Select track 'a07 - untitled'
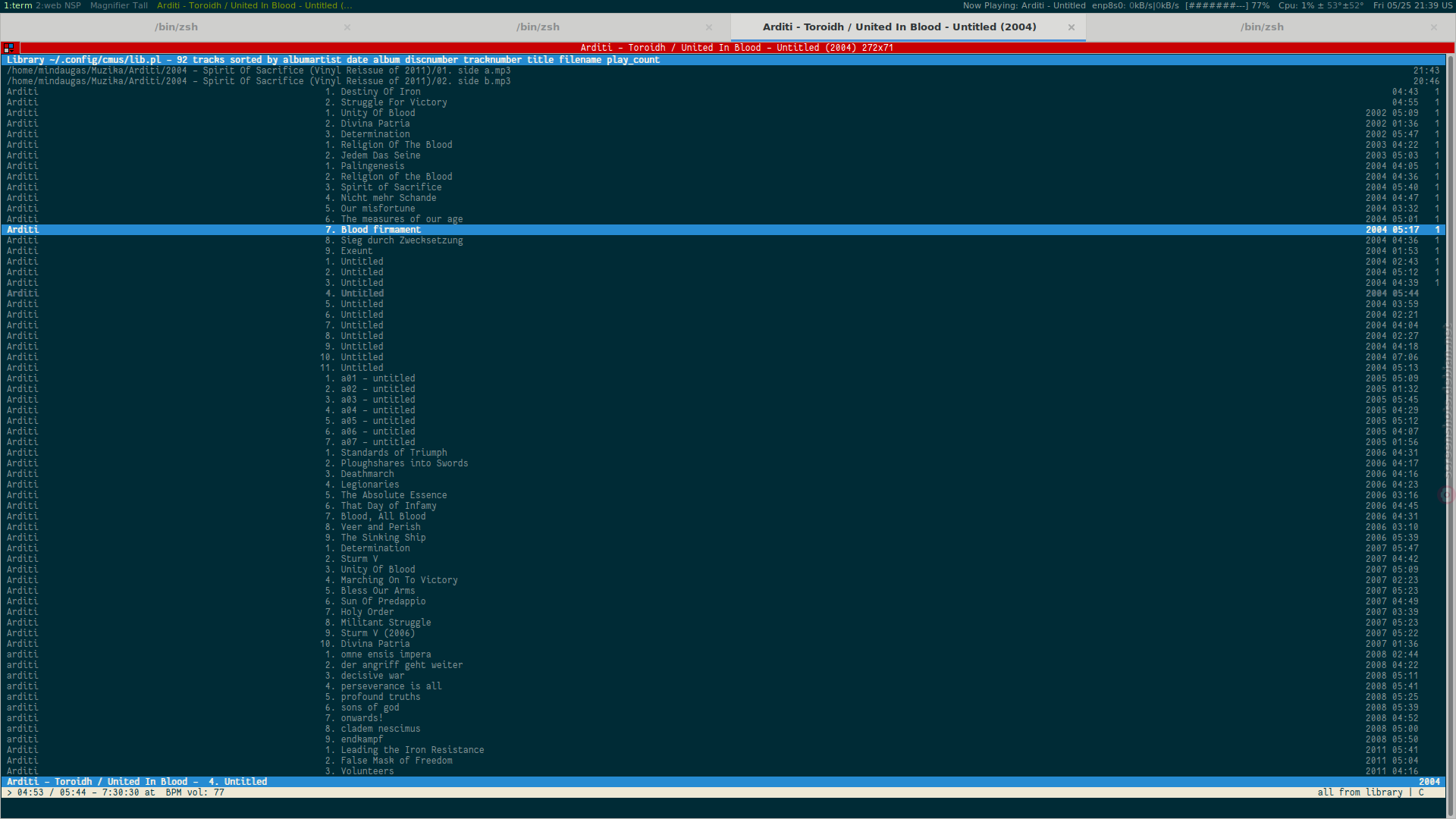The width and height of the screenshot is (1456, 819). click(x=723, y=442)
